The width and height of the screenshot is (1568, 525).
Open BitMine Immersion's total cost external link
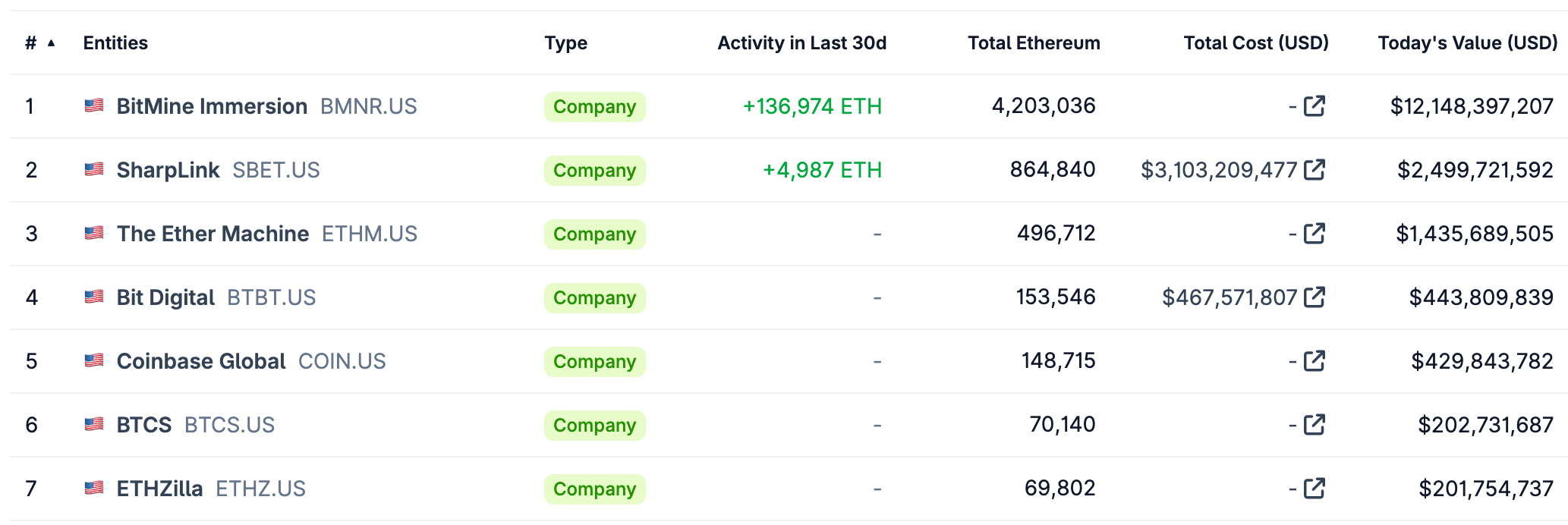tap(1315, 106)
